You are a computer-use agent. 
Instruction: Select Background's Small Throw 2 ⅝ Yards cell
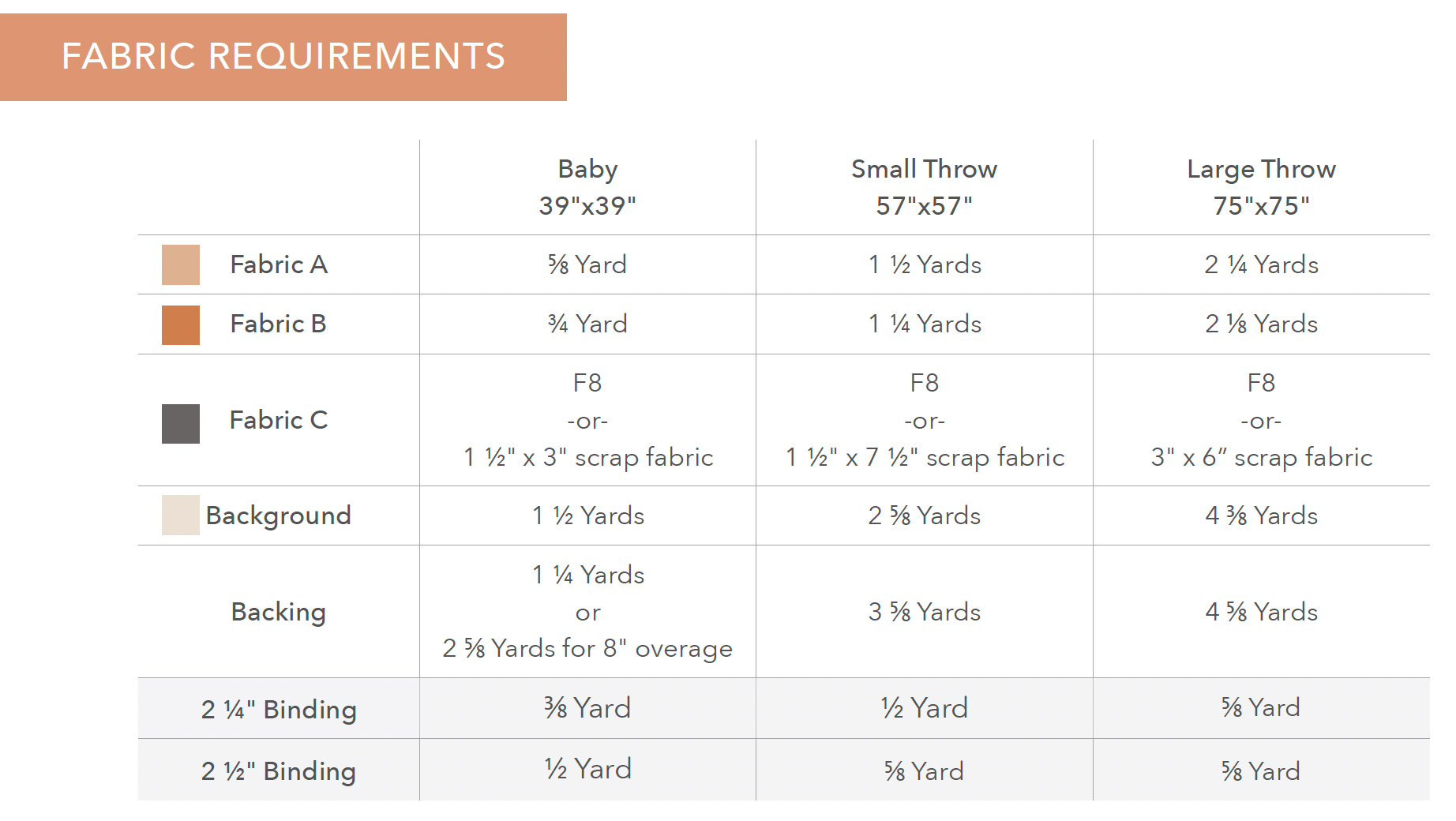tap(924, 515)
